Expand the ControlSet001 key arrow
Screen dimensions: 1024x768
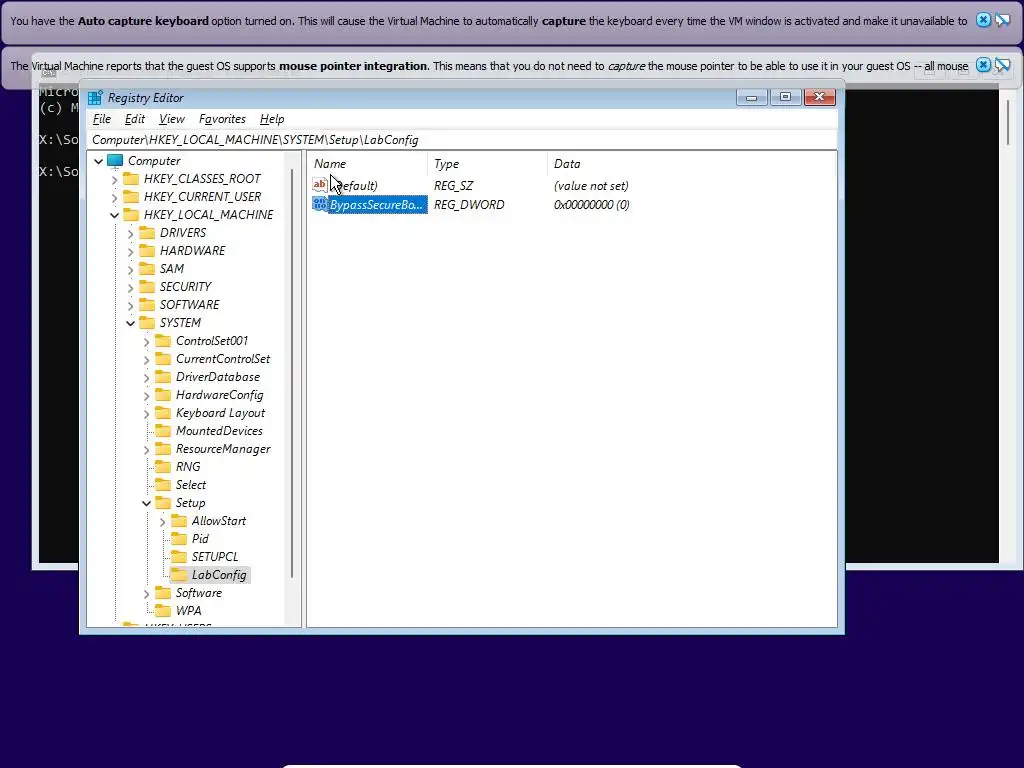pos(146,341)
